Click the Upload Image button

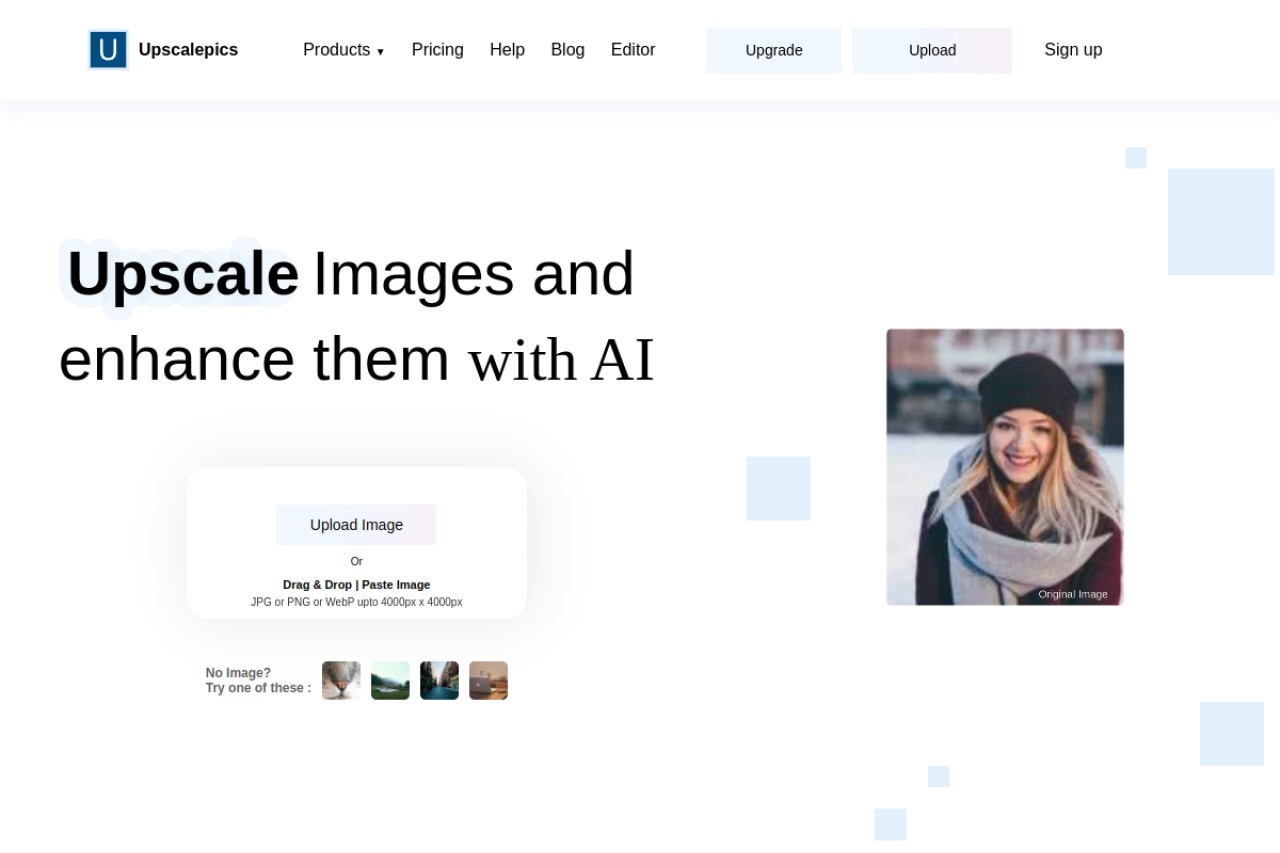click(x=356, y=525)
